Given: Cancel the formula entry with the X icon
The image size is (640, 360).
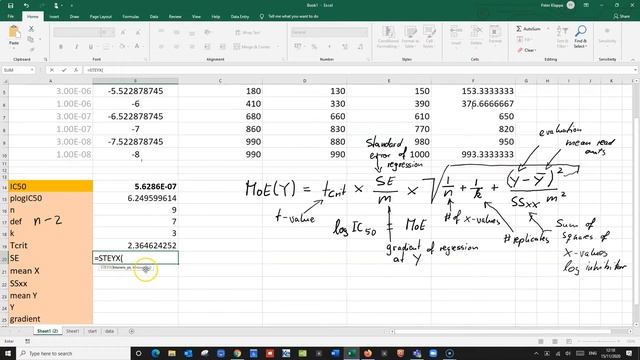Looking at the screenshot, I should click(52, 70).
